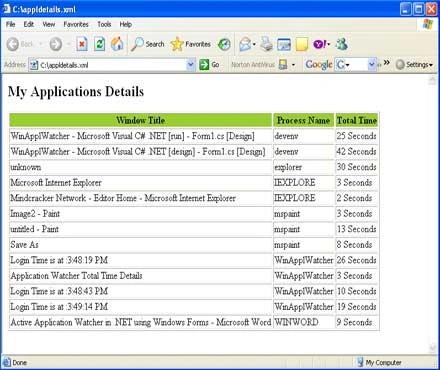This screenshot has height=370, width=440.
Task: Print the page with printer icon
Action: (x=266, y=44)
